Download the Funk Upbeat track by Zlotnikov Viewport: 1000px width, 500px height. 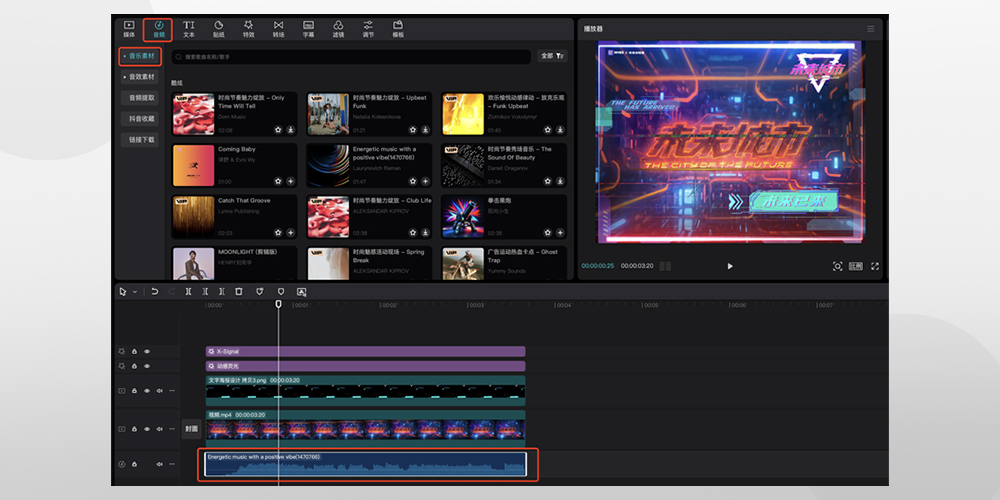tap(560, 129)
